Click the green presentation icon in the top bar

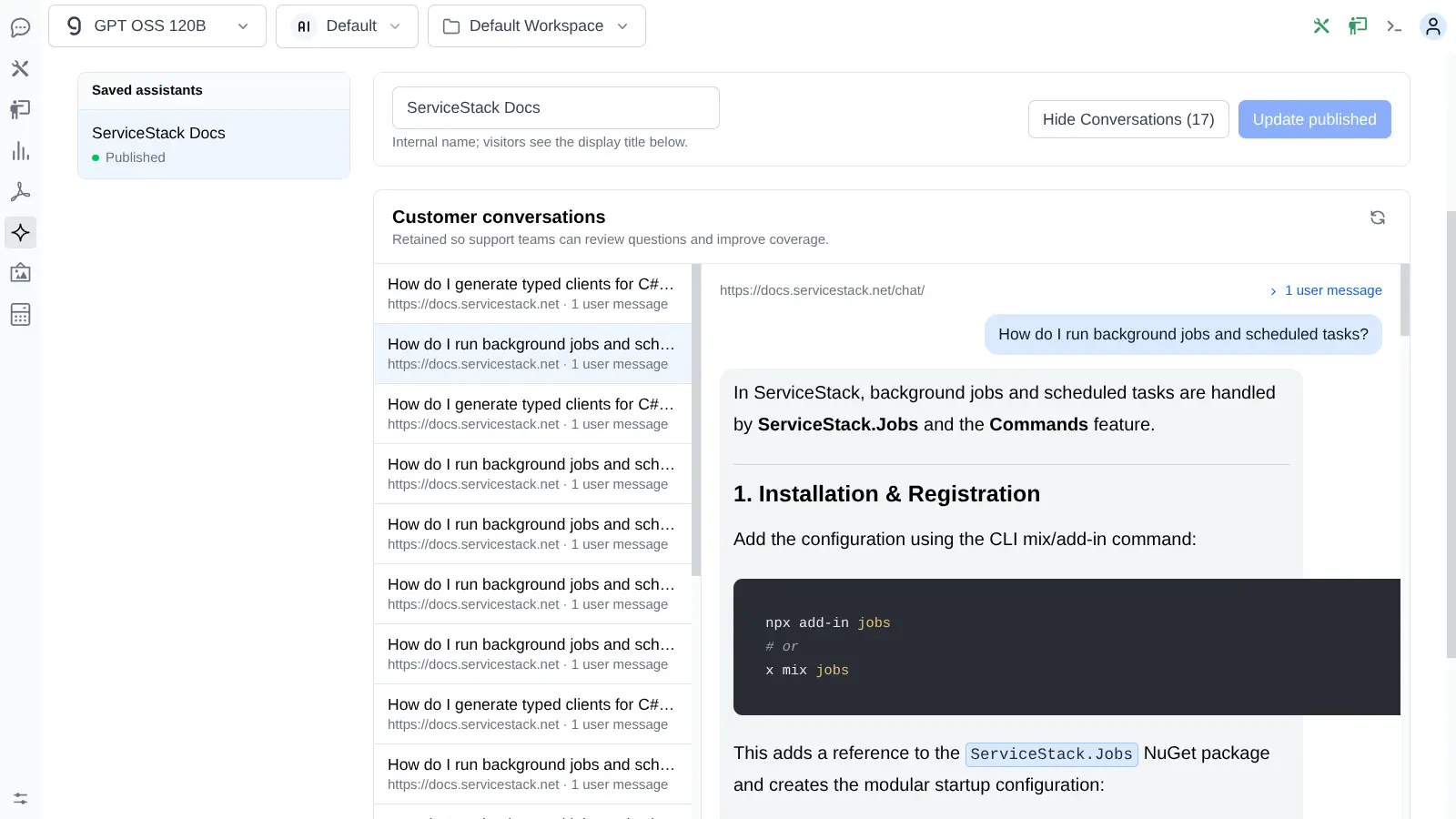pyautogui.click(x=1358, y=26)
